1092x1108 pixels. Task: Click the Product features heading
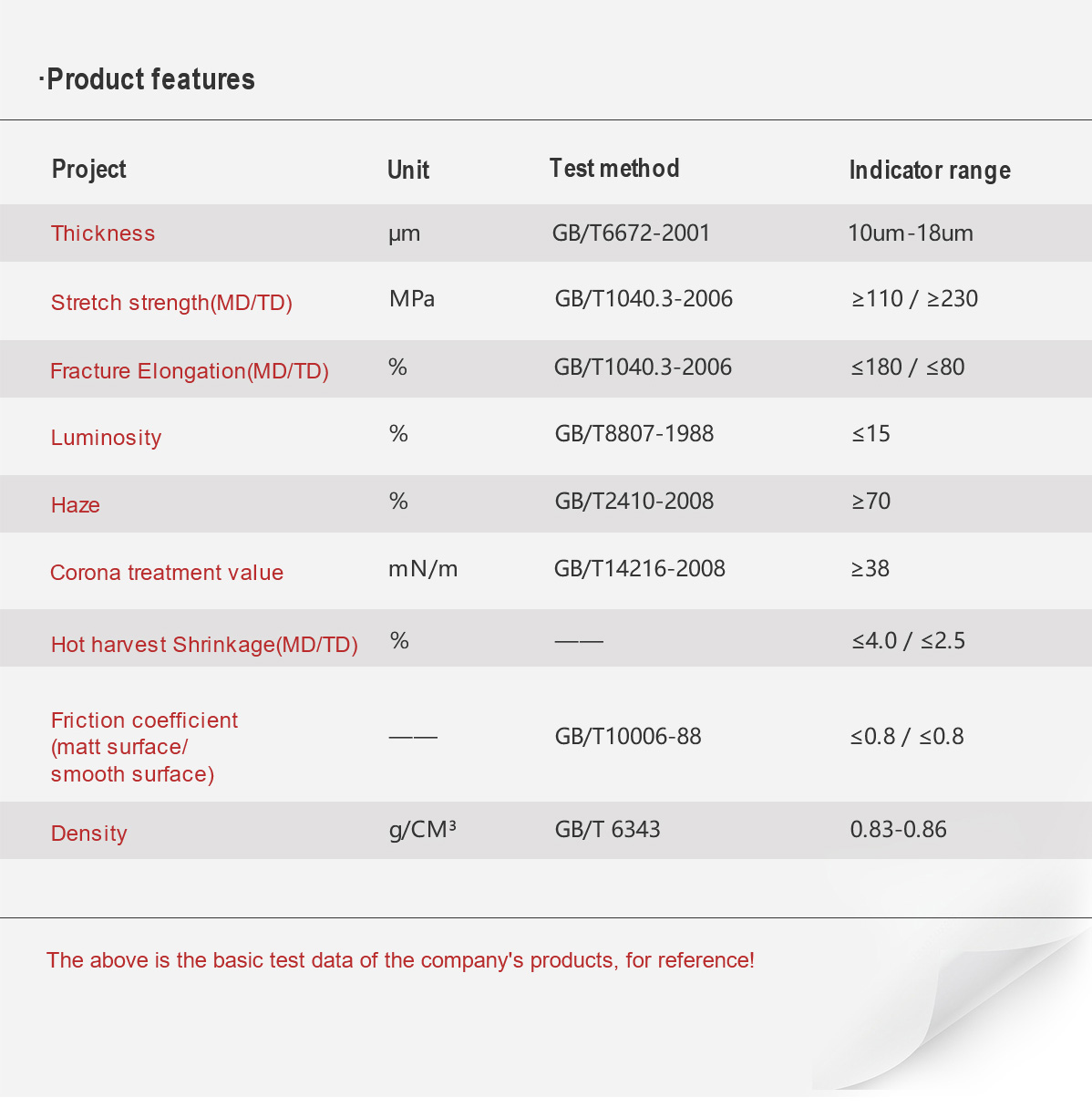pyautogui.click(x=147, y=79)
